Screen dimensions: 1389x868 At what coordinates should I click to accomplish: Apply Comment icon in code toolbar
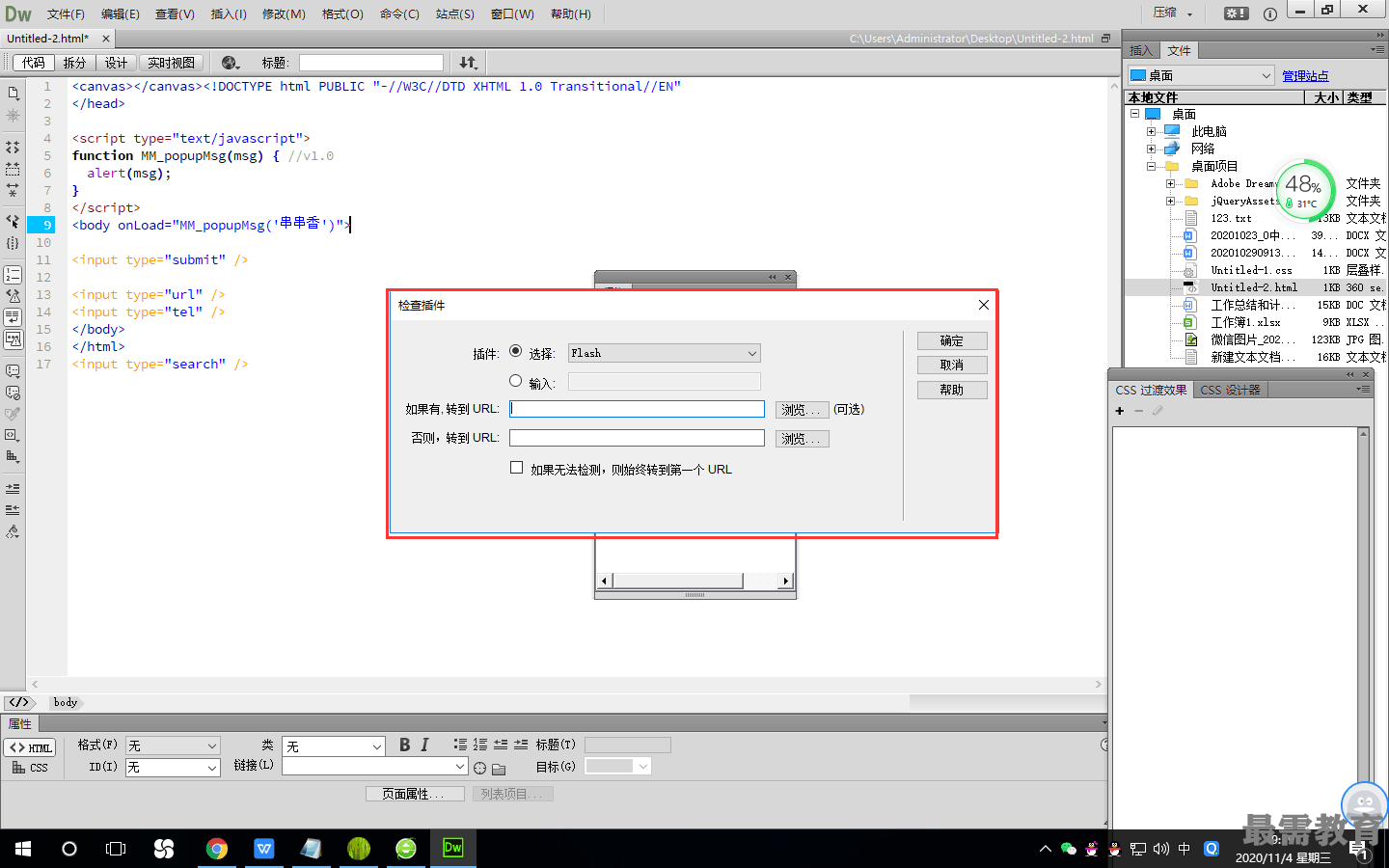(x=13, y=370)
